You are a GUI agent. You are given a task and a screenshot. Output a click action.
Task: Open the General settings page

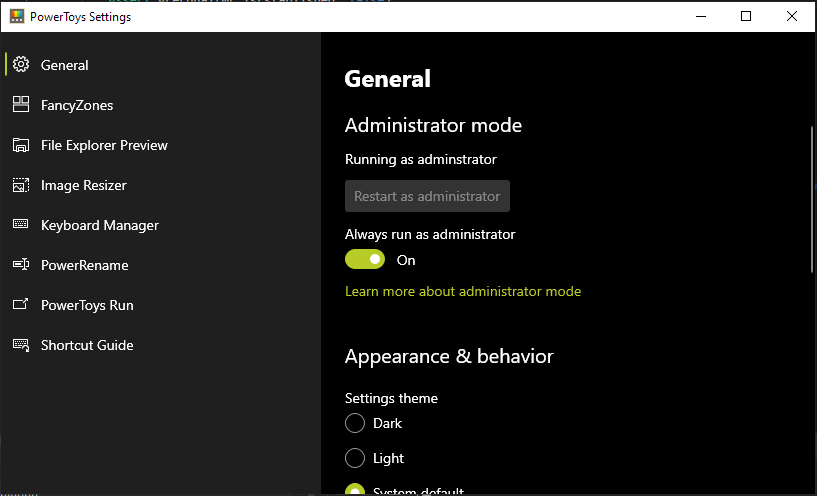(x=160, y=65)
